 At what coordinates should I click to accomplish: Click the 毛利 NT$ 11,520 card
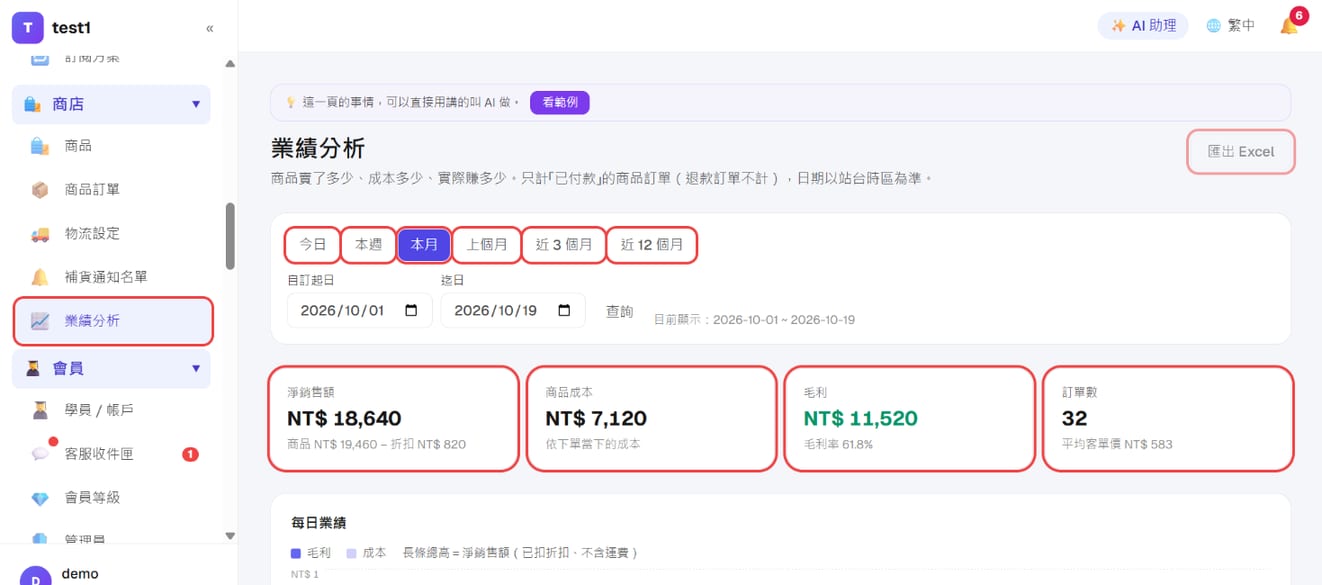pos(910,419)
